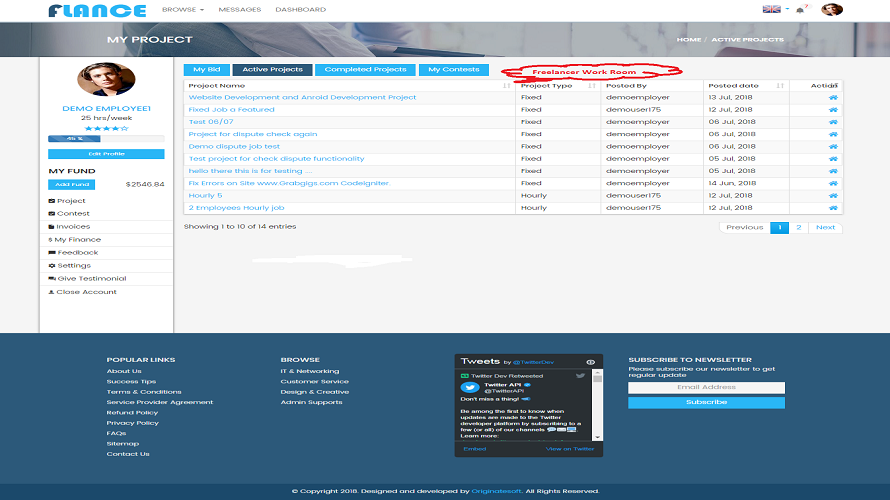Click action icon in Hourly 5 row
Viewport: 890px width, 500px height.
click(x=833, y=196)
